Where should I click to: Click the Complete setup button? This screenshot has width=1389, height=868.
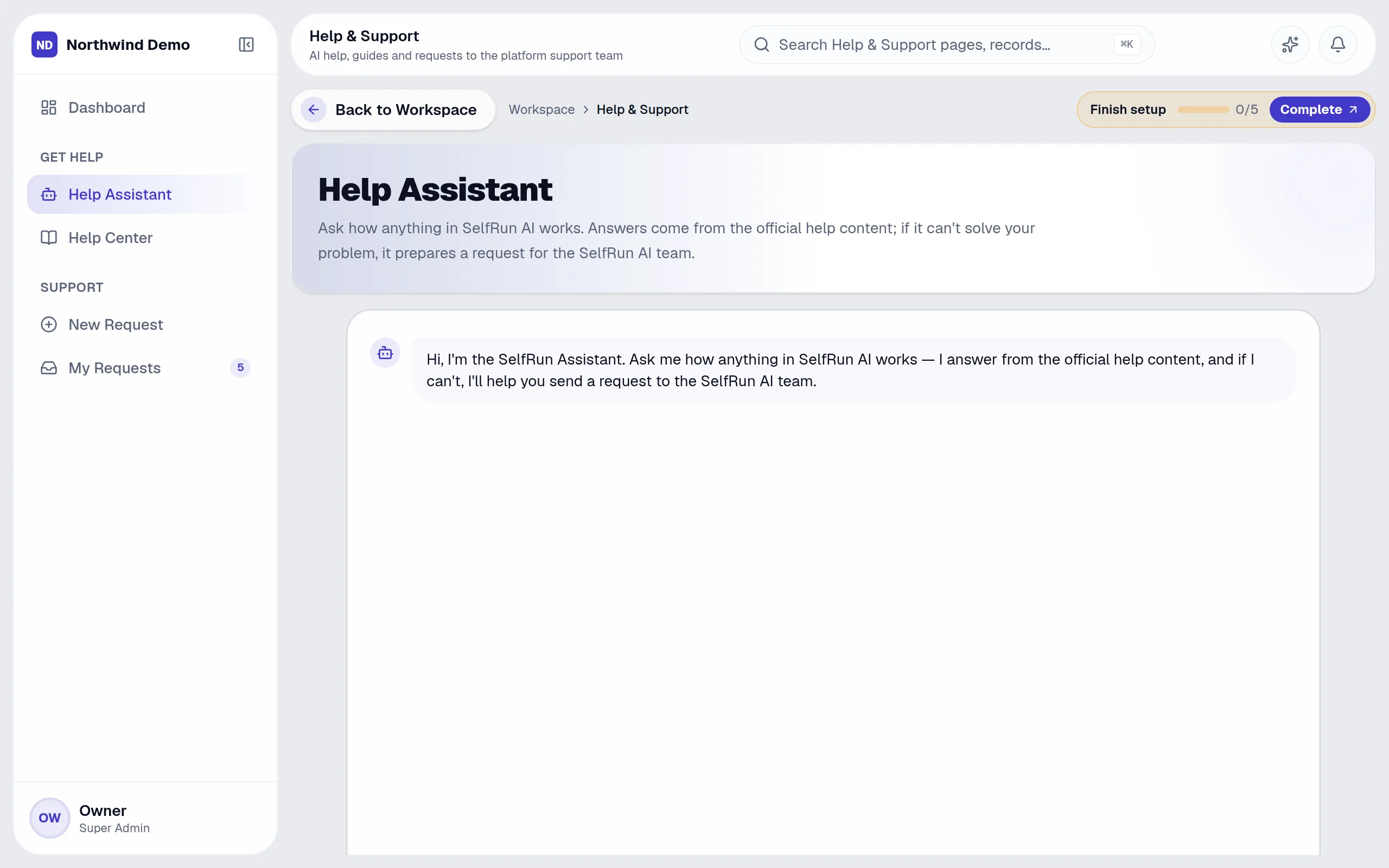point(1319,110)
